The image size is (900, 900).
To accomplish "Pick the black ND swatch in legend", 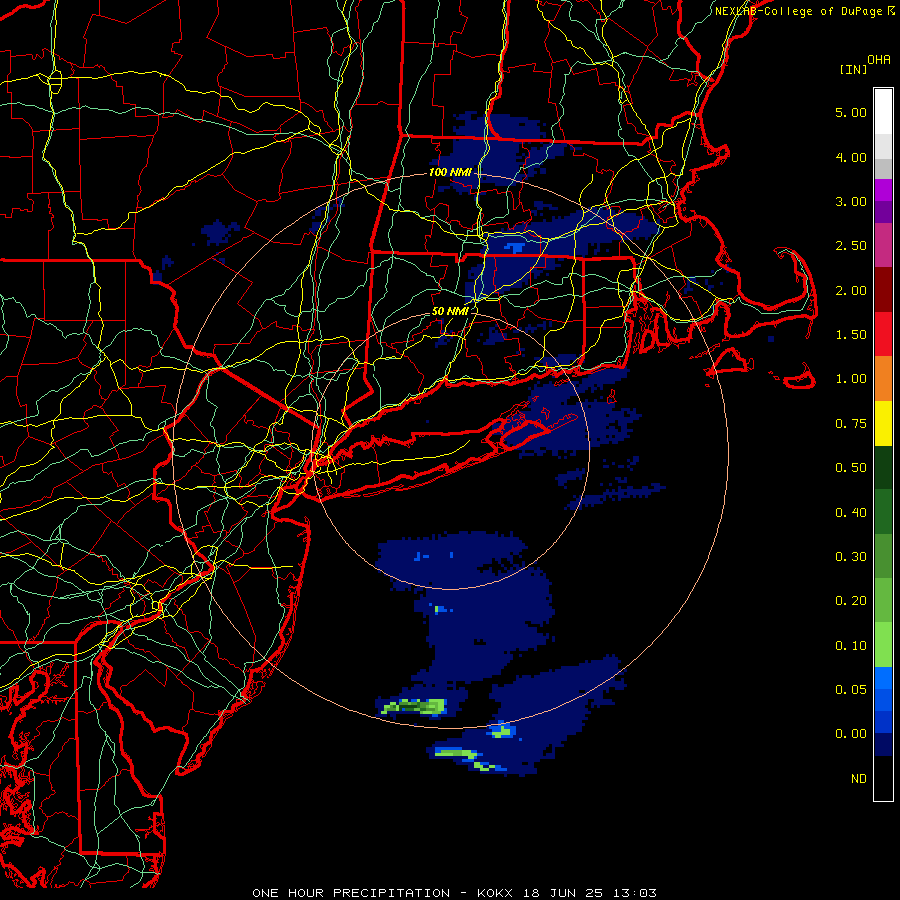I will coord(883,778).
